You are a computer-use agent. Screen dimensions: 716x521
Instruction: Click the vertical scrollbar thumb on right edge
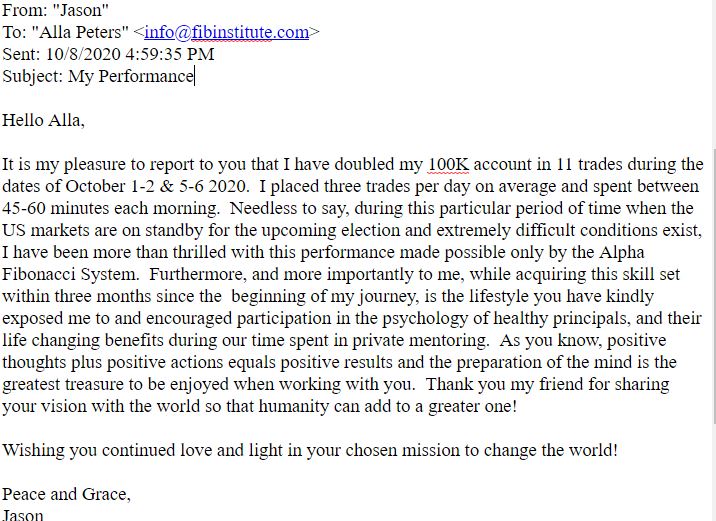[714, 285]
